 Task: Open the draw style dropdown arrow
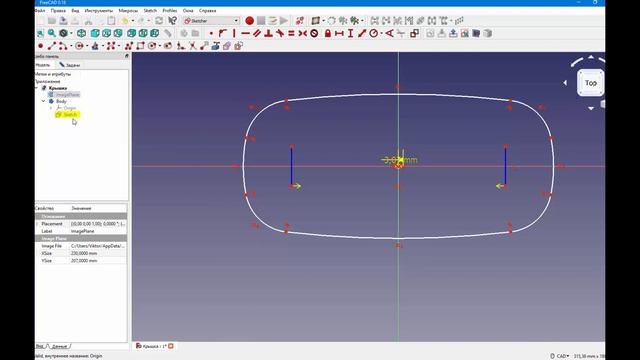point(71,33)
